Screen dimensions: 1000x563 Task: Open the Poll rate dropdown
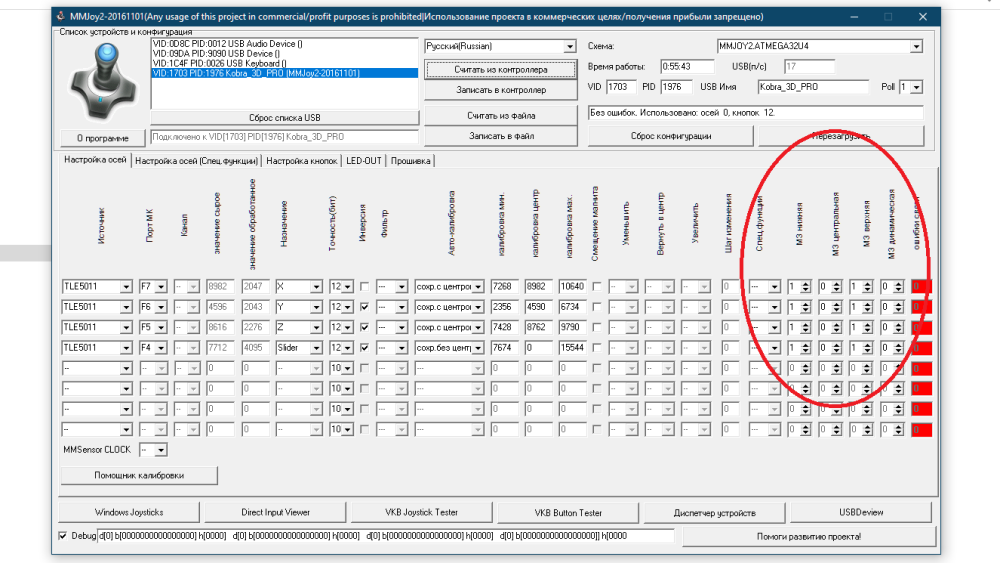pyautogui.click(x=916, y=87)
